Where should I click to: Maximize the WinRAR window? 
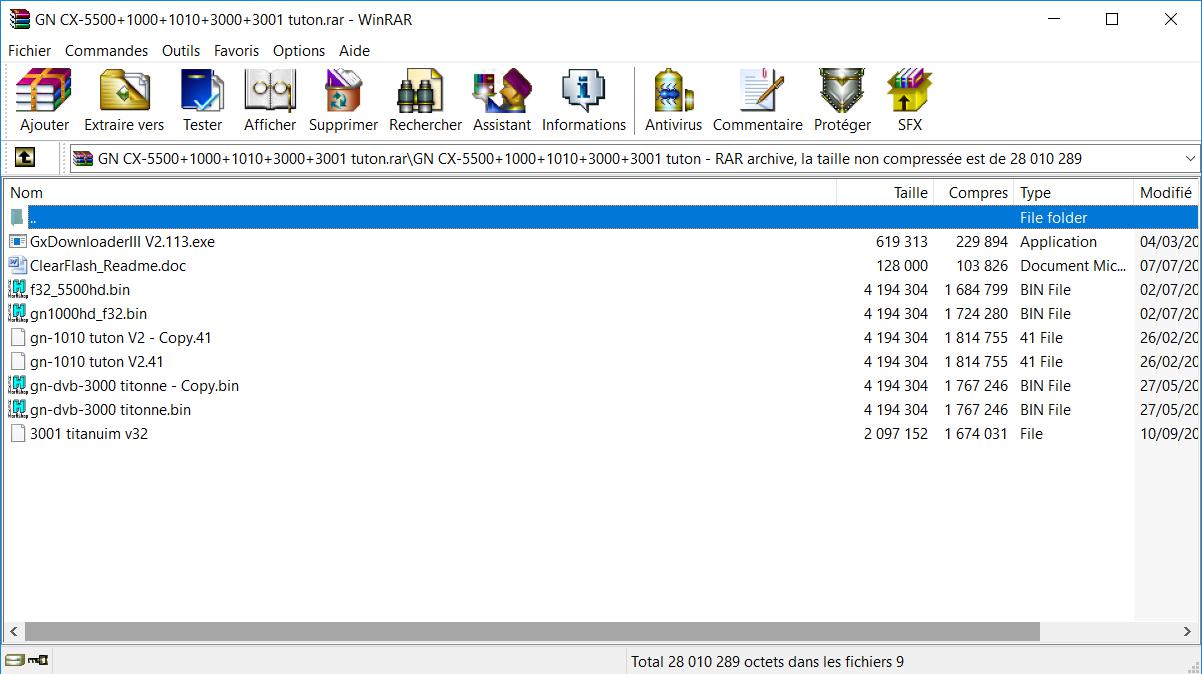pos(1112,19)
